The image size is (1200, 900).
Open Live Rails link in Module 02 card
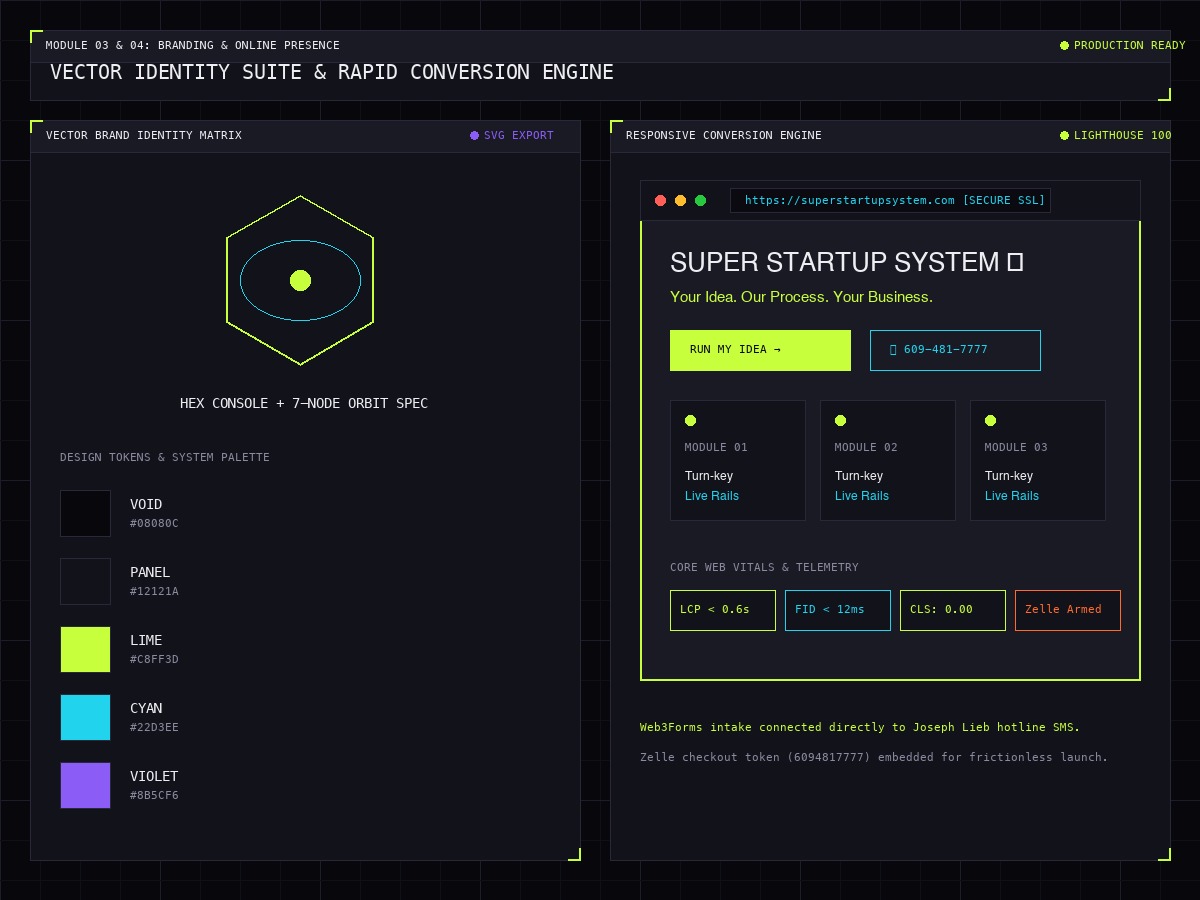click(862, 496)
